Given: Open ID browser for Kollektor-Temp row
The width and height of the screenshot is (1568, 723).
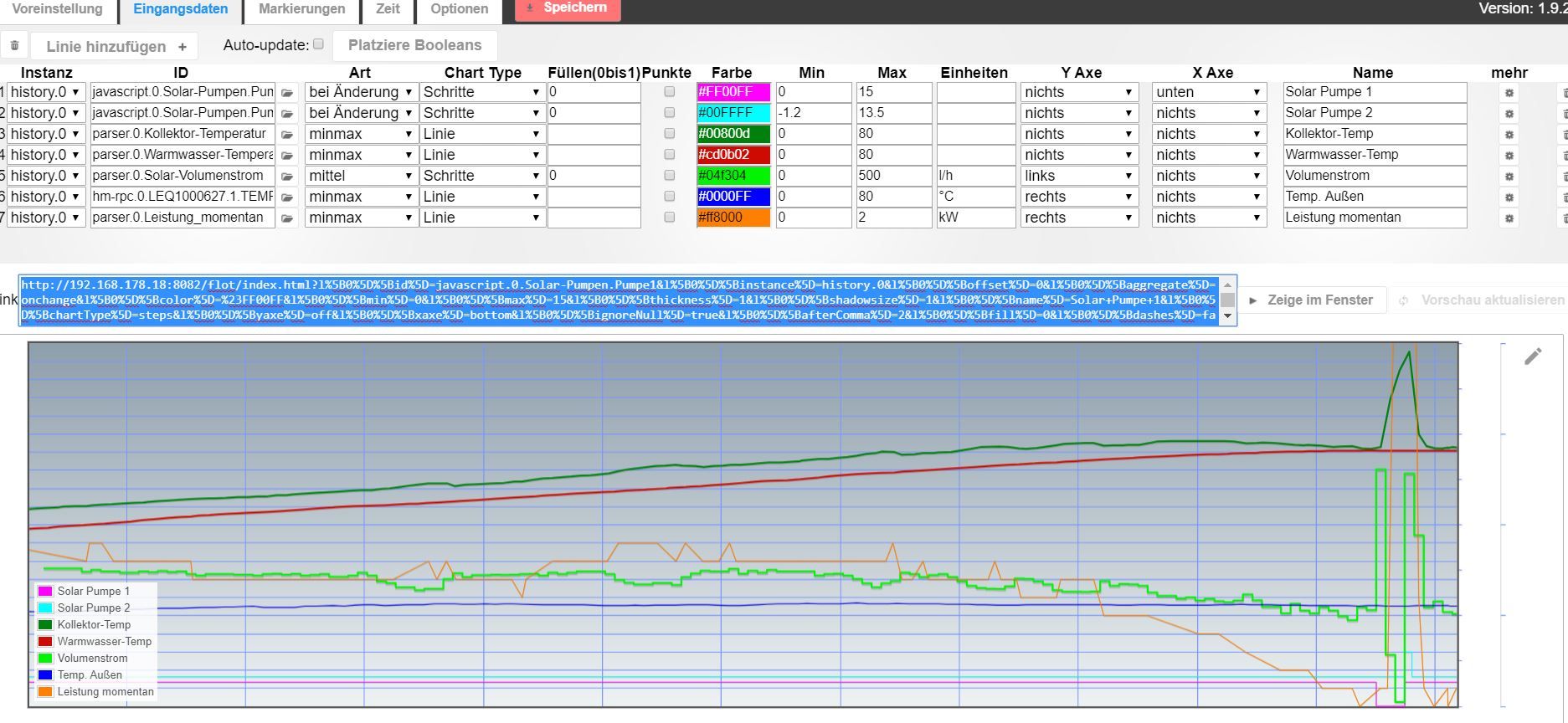Looking at the screenshot, I should point(287,134).
